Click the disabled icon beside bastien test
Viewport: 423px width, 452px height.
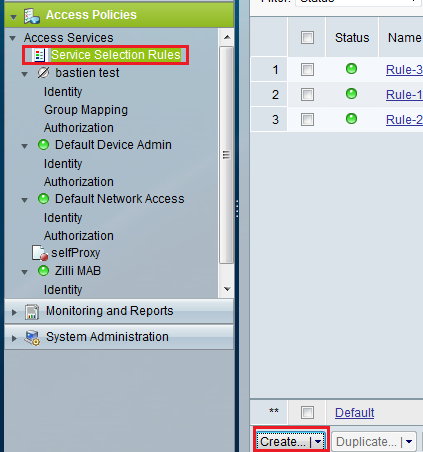(x=43, y=73)
